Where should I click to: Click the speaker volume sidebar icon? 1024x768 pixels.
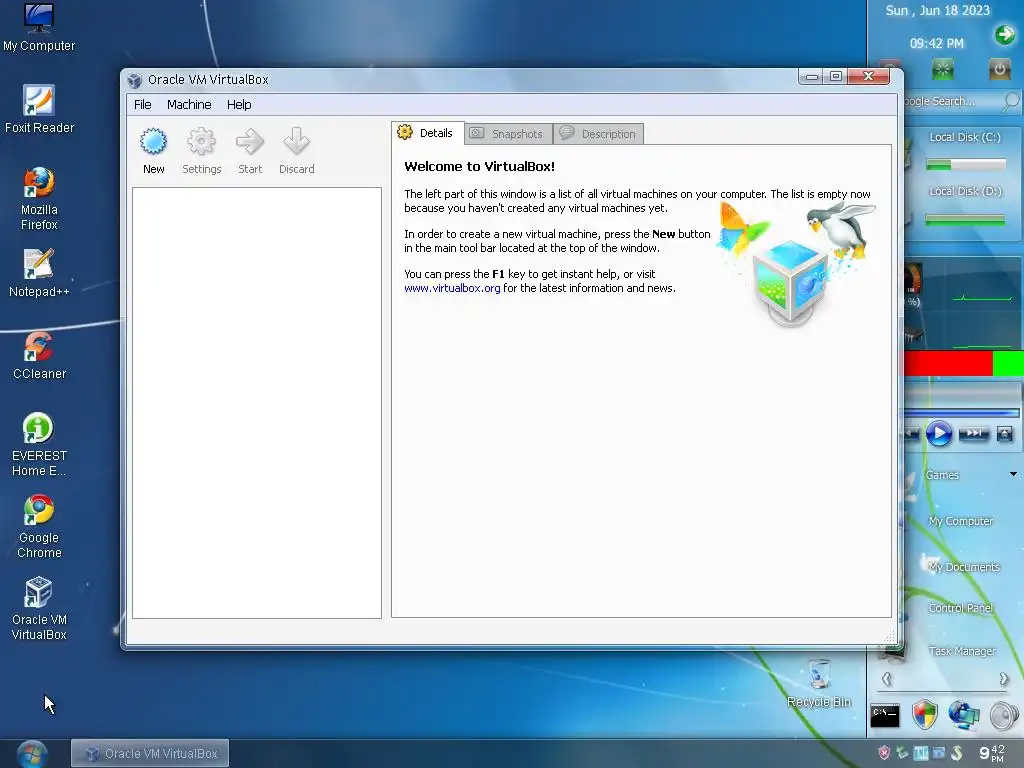coord(1004,716)
